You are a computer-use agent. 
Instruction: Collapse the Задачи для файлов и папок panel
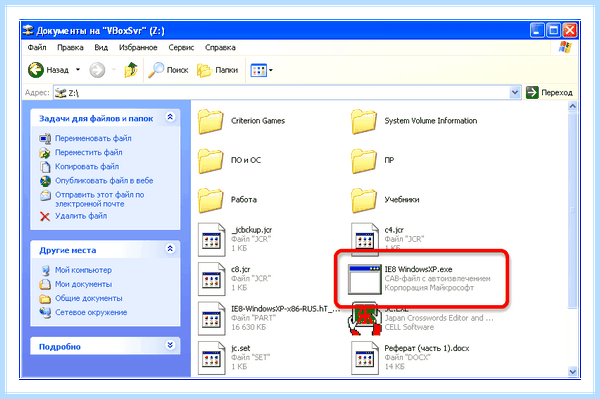(170, 117)
